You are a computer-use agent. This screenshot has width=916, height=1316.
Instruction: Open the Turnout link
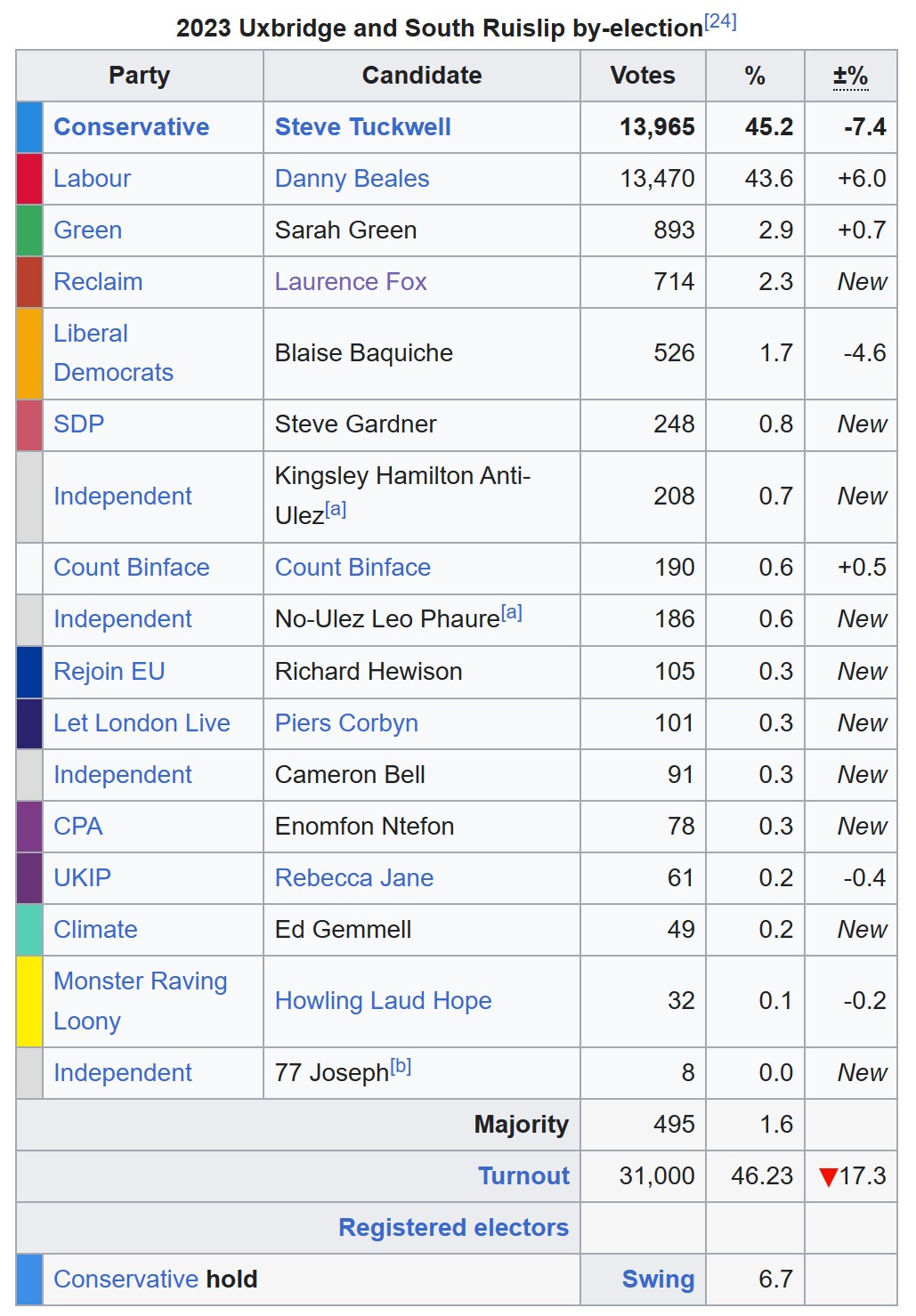point(523,1176)
